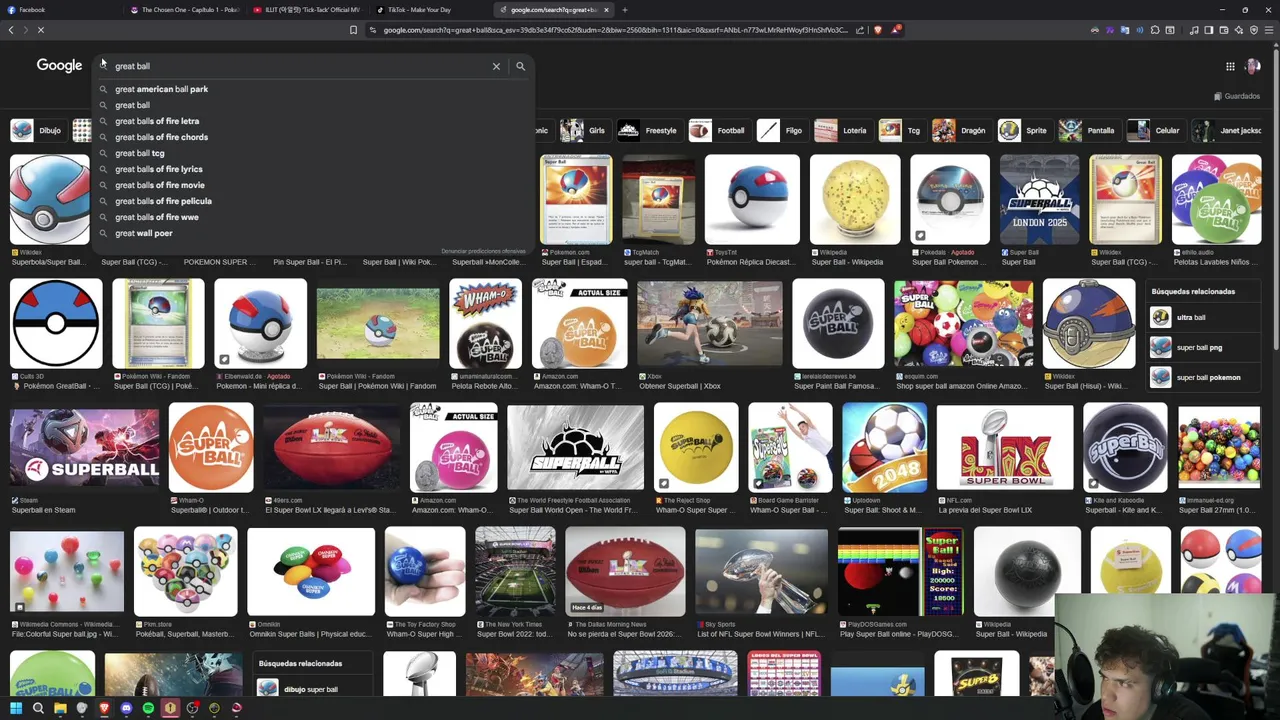Select suggestion 'great ball tcg'
Image resolution: width=1280 pixels, height=720 pixels.
click(x=312, y=153)
